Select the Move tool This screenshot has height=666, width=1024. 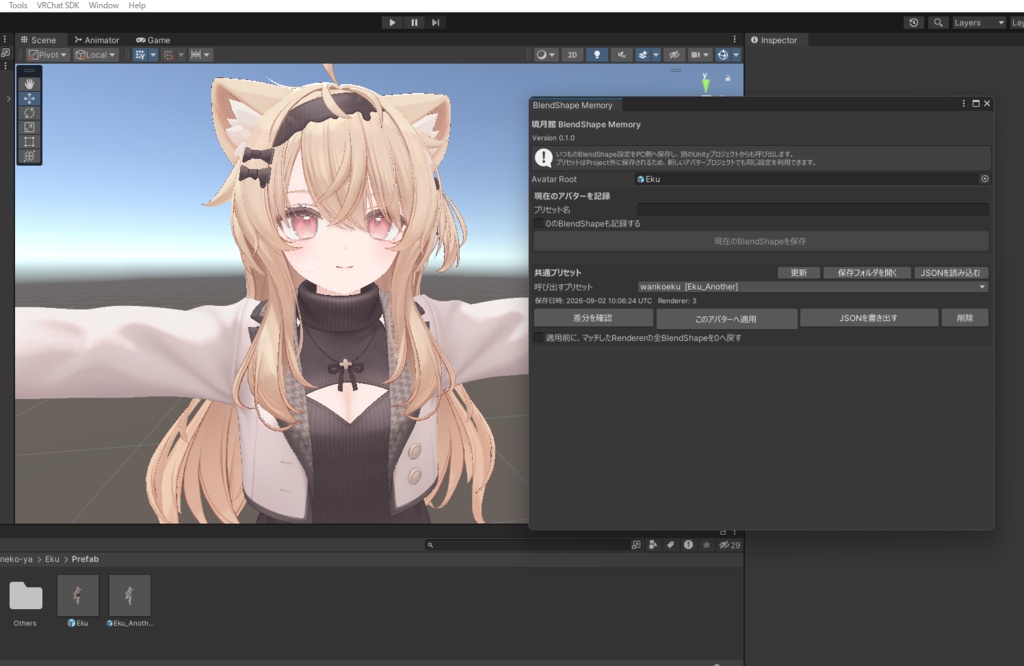[29, 99]
